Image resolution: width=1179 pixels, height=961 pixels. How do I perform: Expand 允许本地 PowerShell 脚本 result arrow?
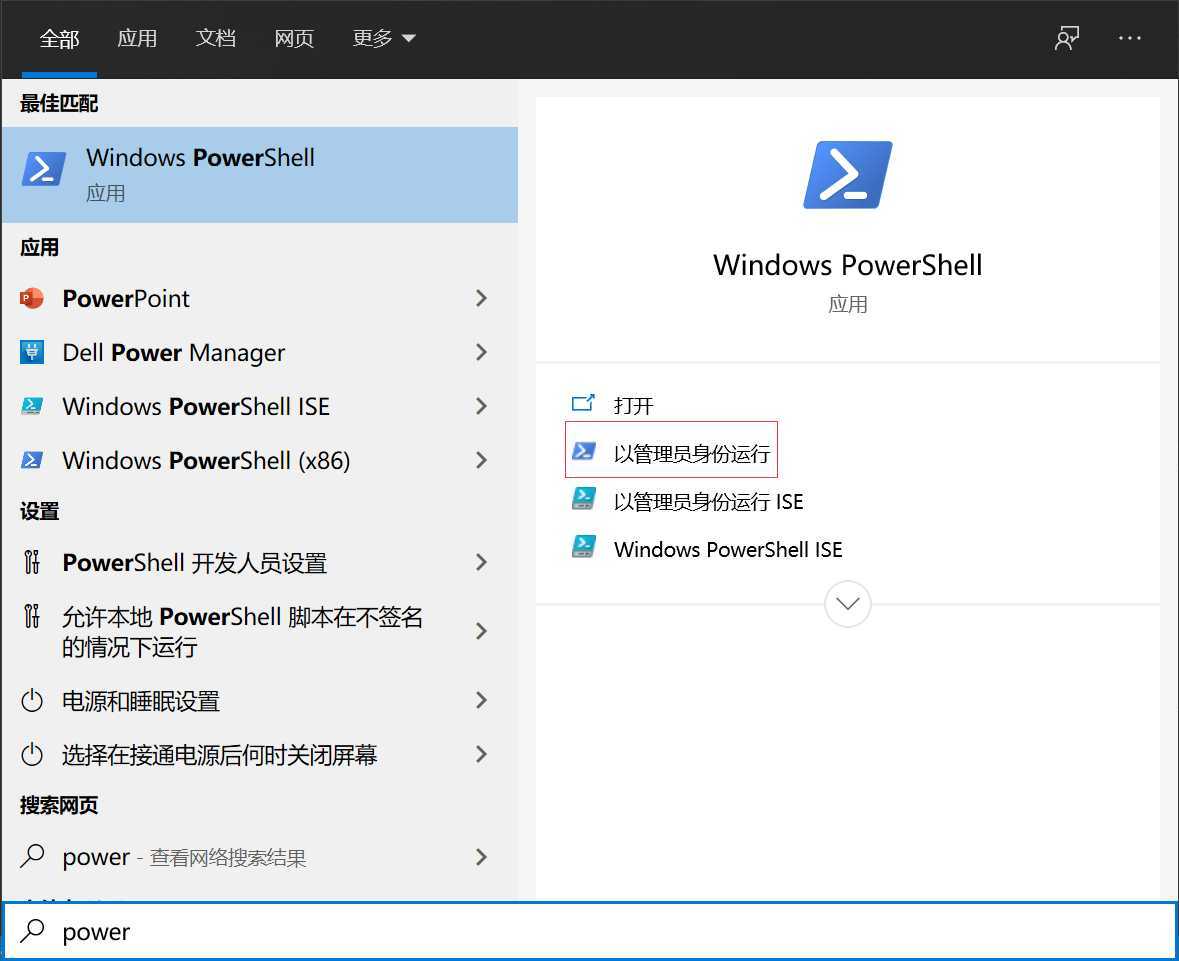click(481, 631)
